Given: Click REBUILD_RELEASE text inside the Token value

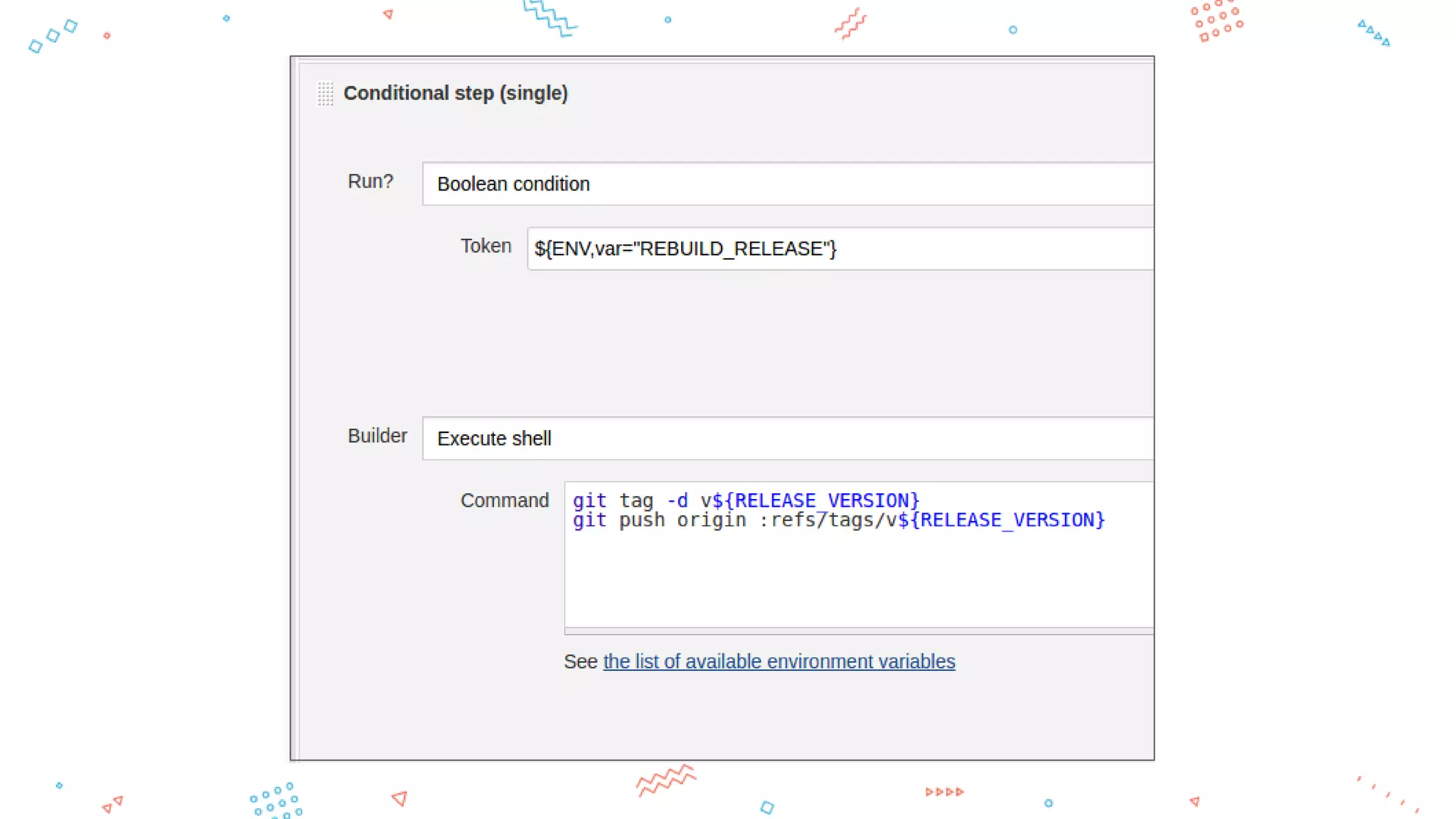Looking at the screenshot, I should click(732, 249).
